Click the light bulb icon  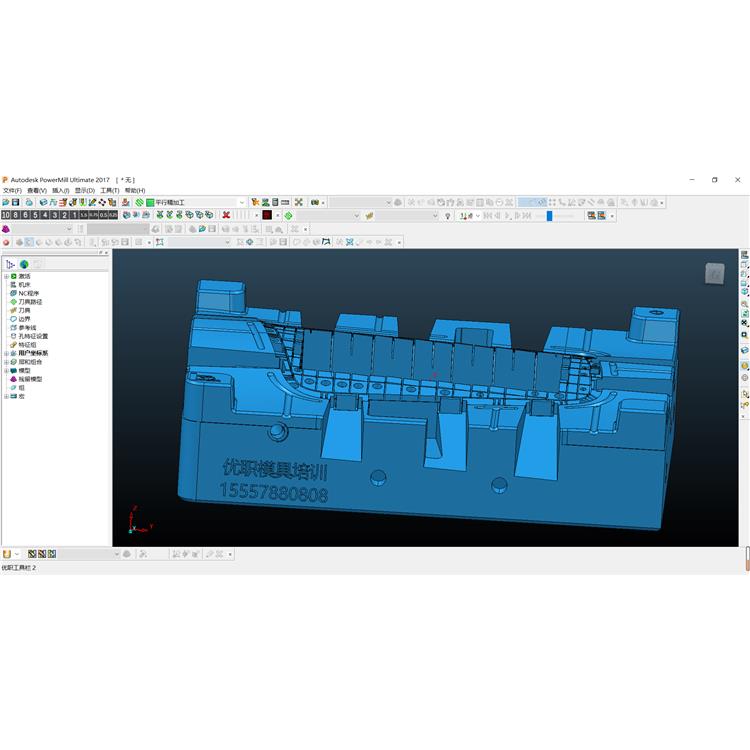[448, 216]
